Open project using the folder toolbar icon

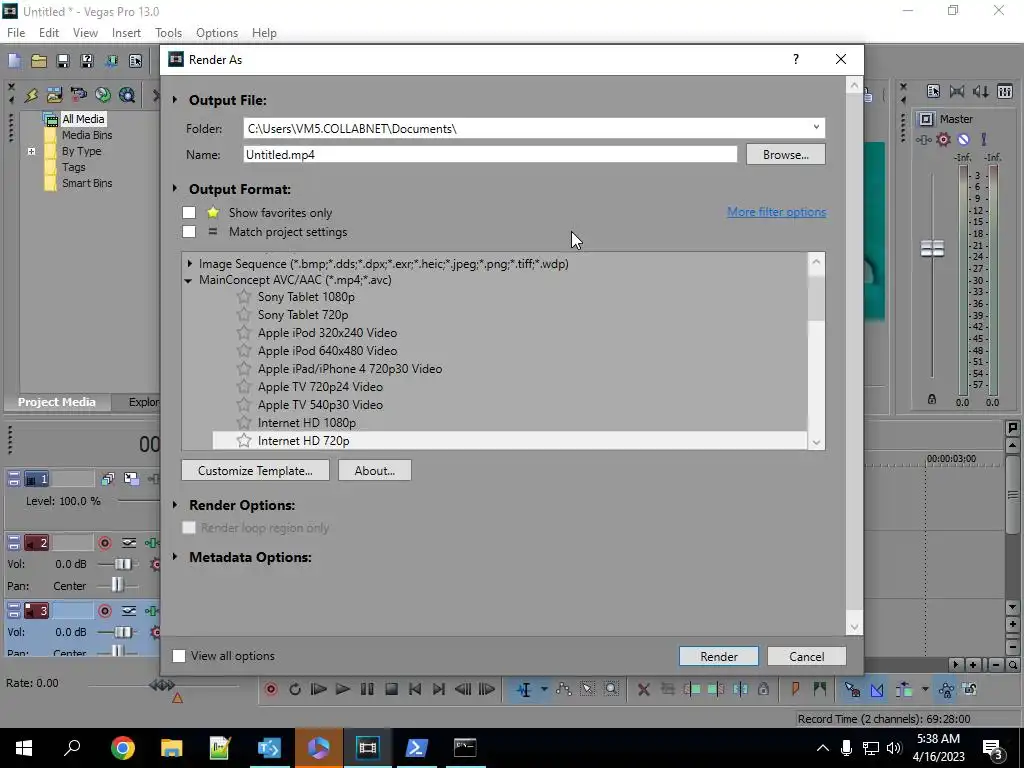click(39, 61)
